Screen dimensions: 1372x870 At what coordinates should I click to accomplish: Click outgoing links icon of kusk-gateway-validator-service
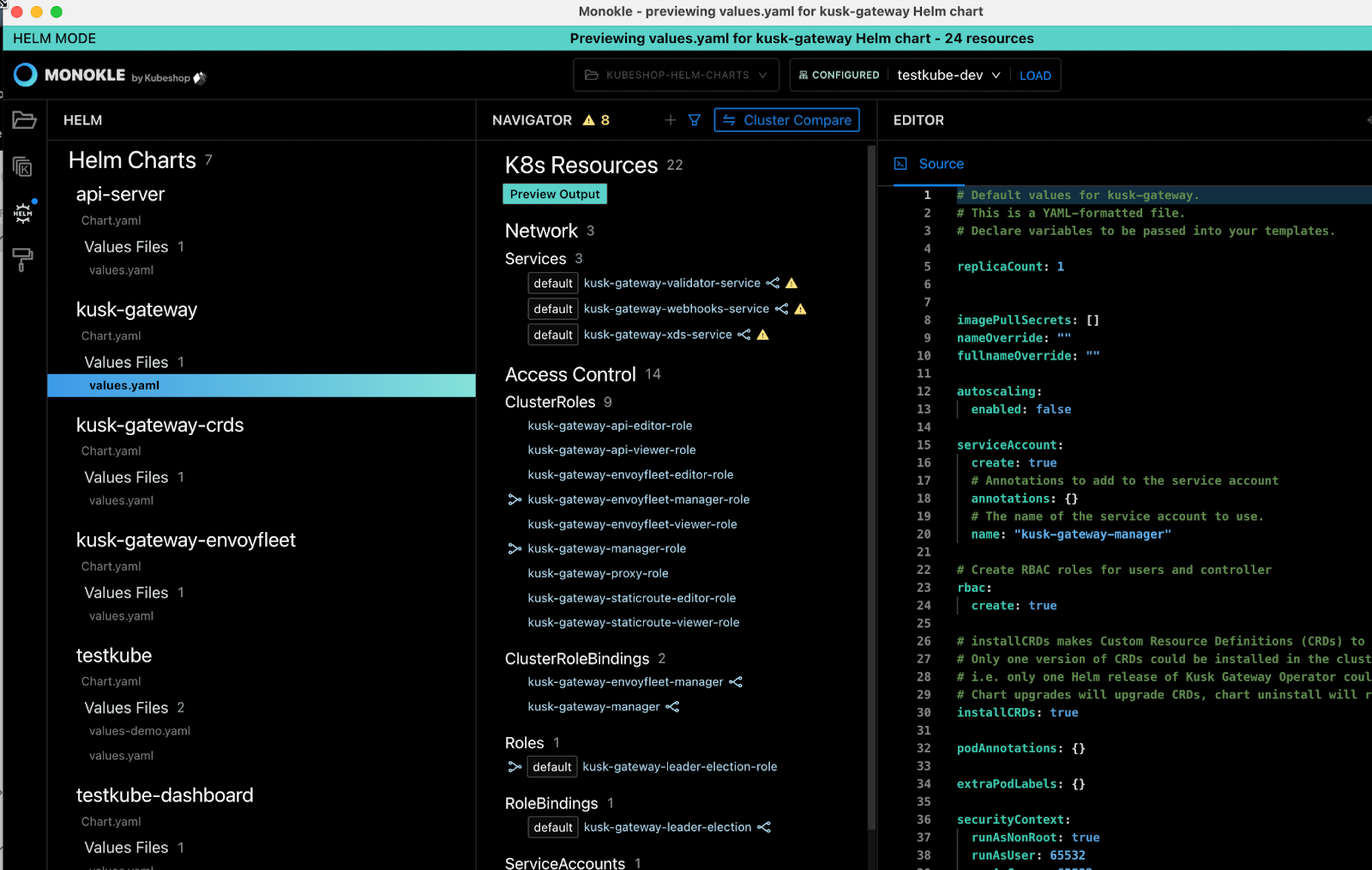pos(773,283)
